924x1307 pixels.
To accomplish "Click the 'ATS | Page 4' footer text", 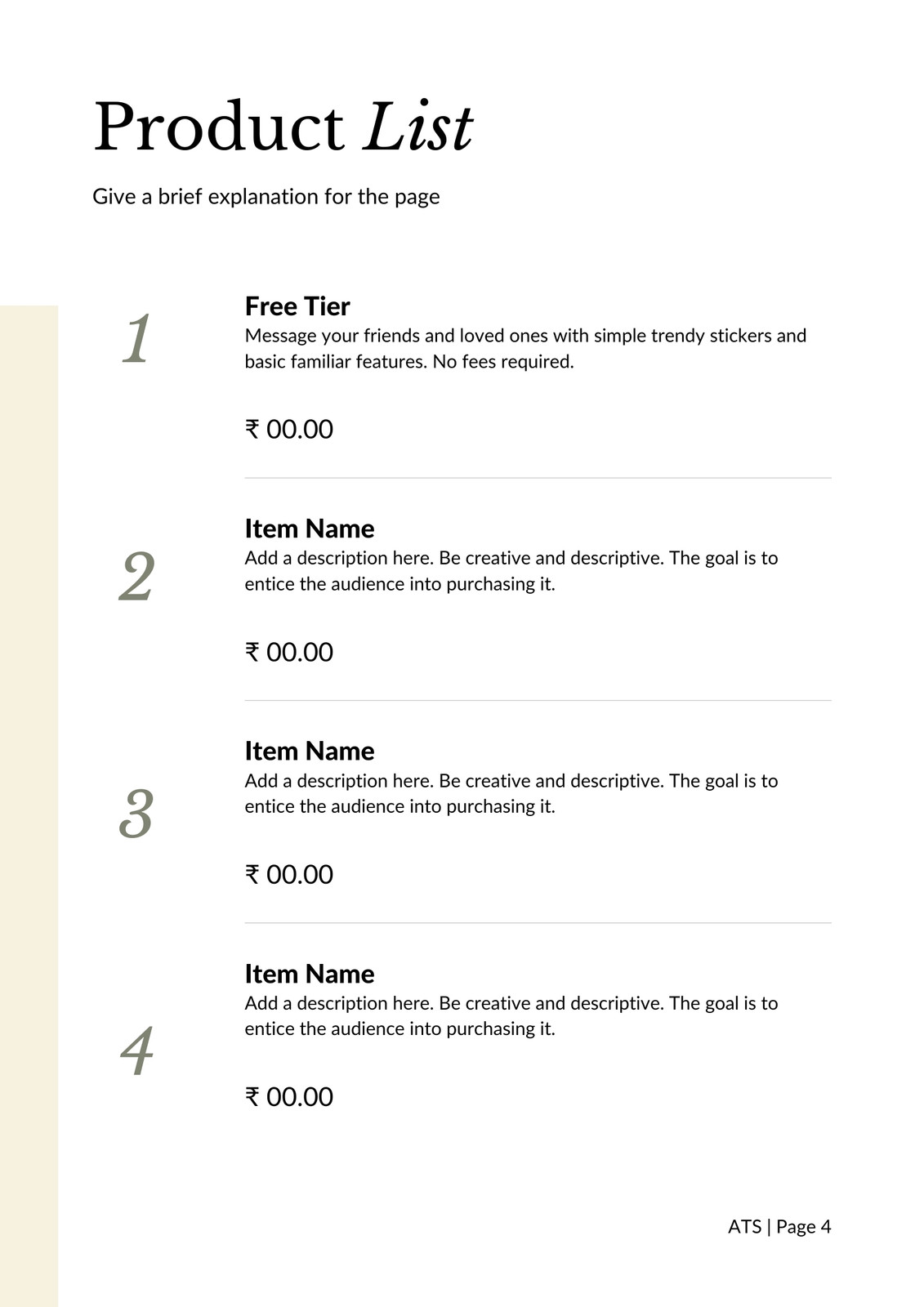I will [779, 1227].
